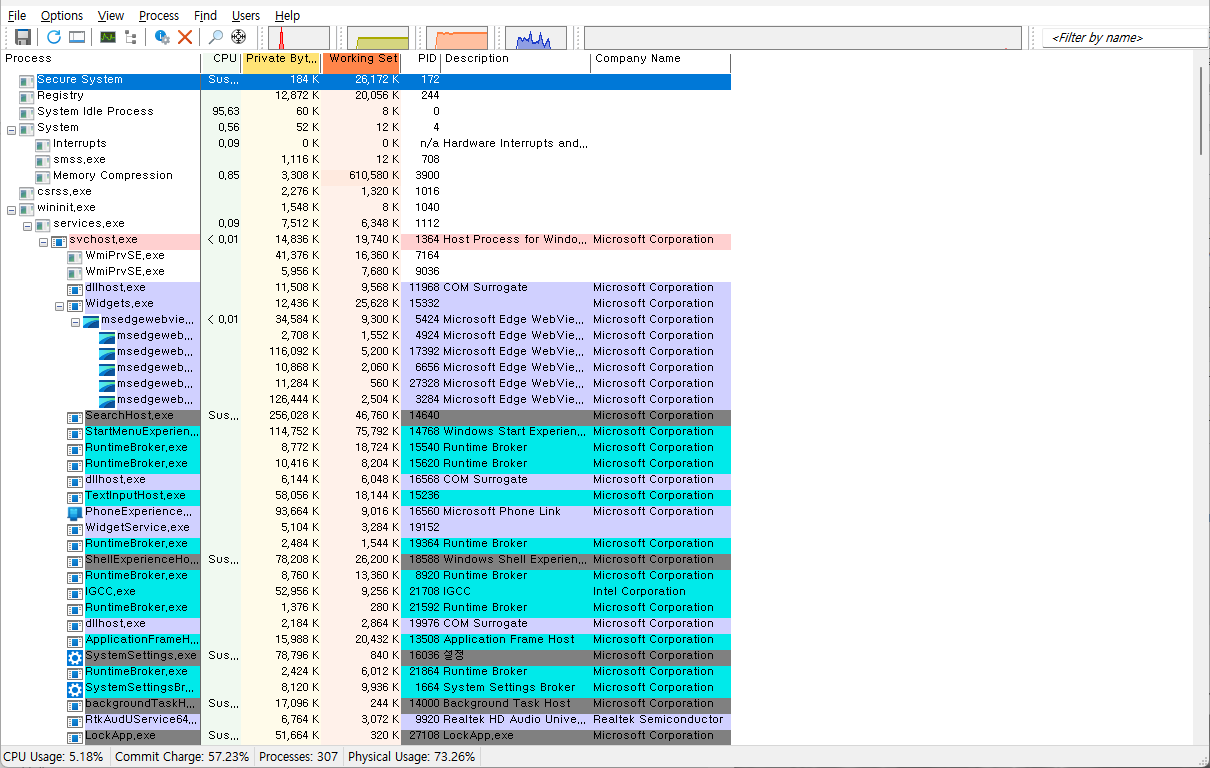
Task: Click the Filter by name field
Action: click(1125, 38)
